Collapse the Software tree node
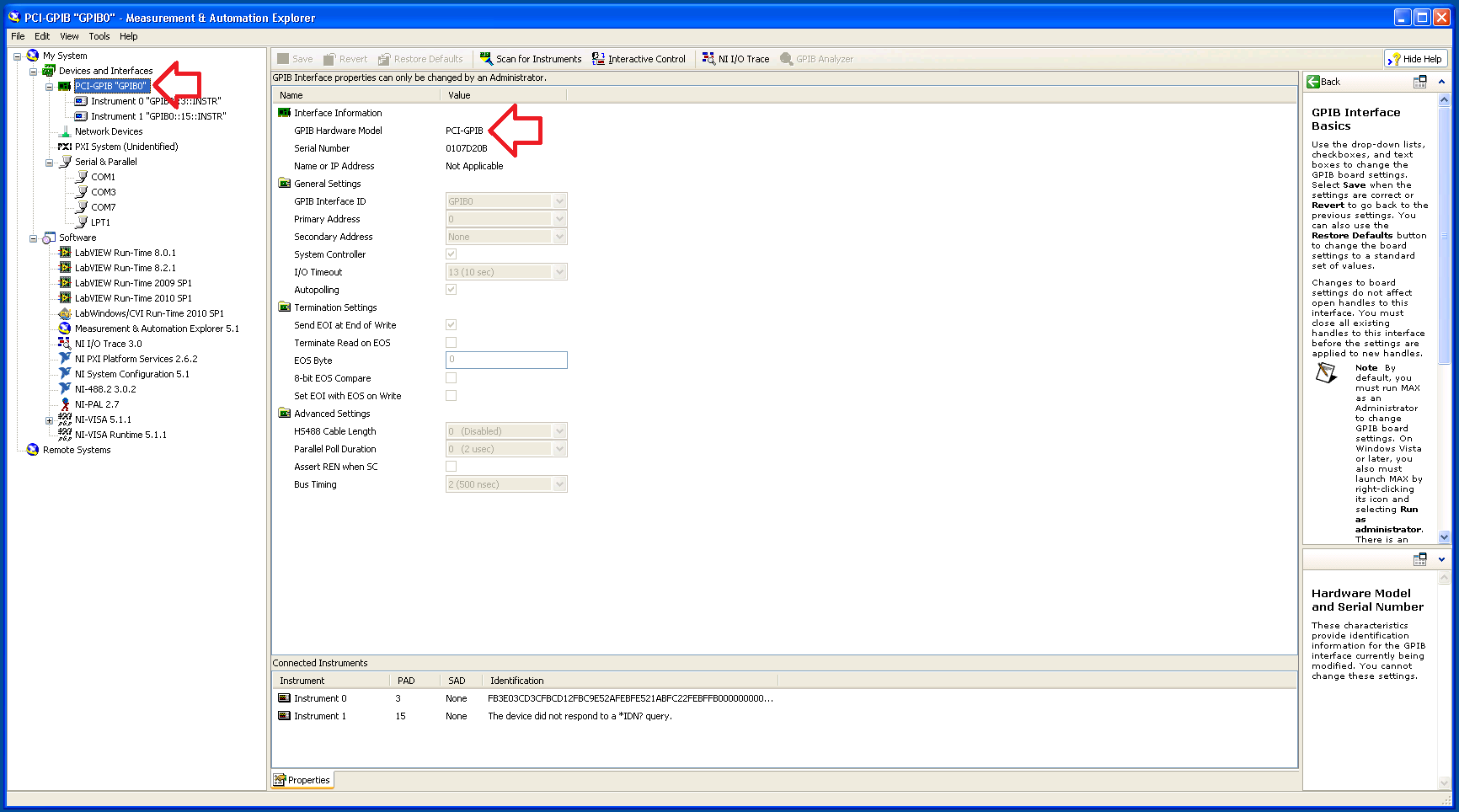1459x812 pixels. [x=33, y=238]
